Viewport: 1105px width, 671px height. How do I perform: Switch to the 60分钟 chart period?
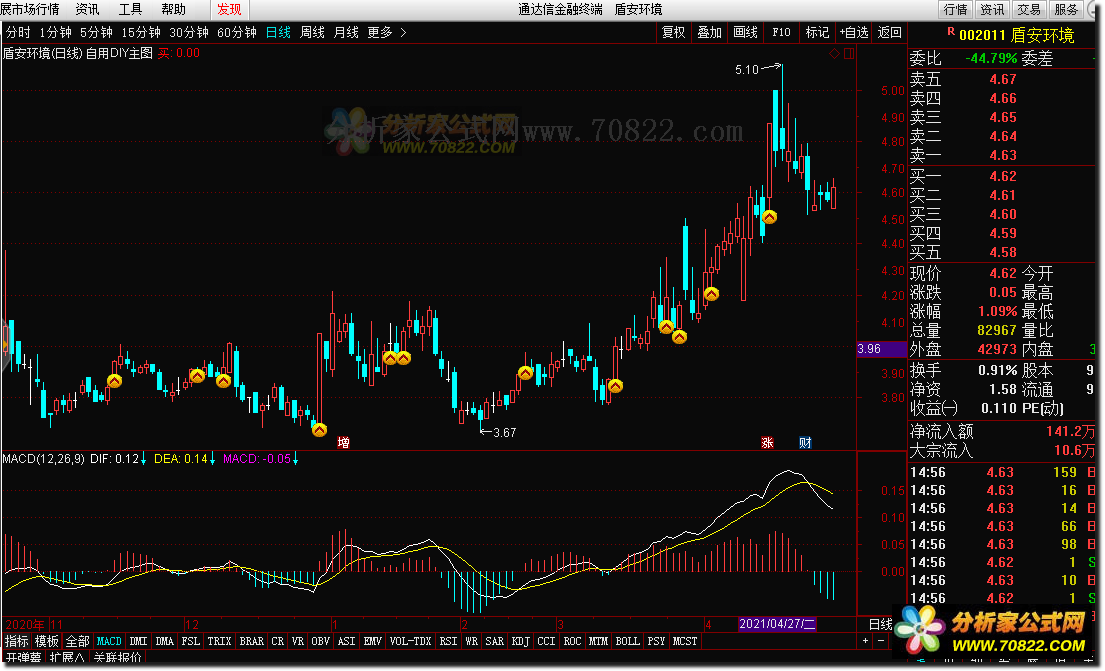[237, 32]
